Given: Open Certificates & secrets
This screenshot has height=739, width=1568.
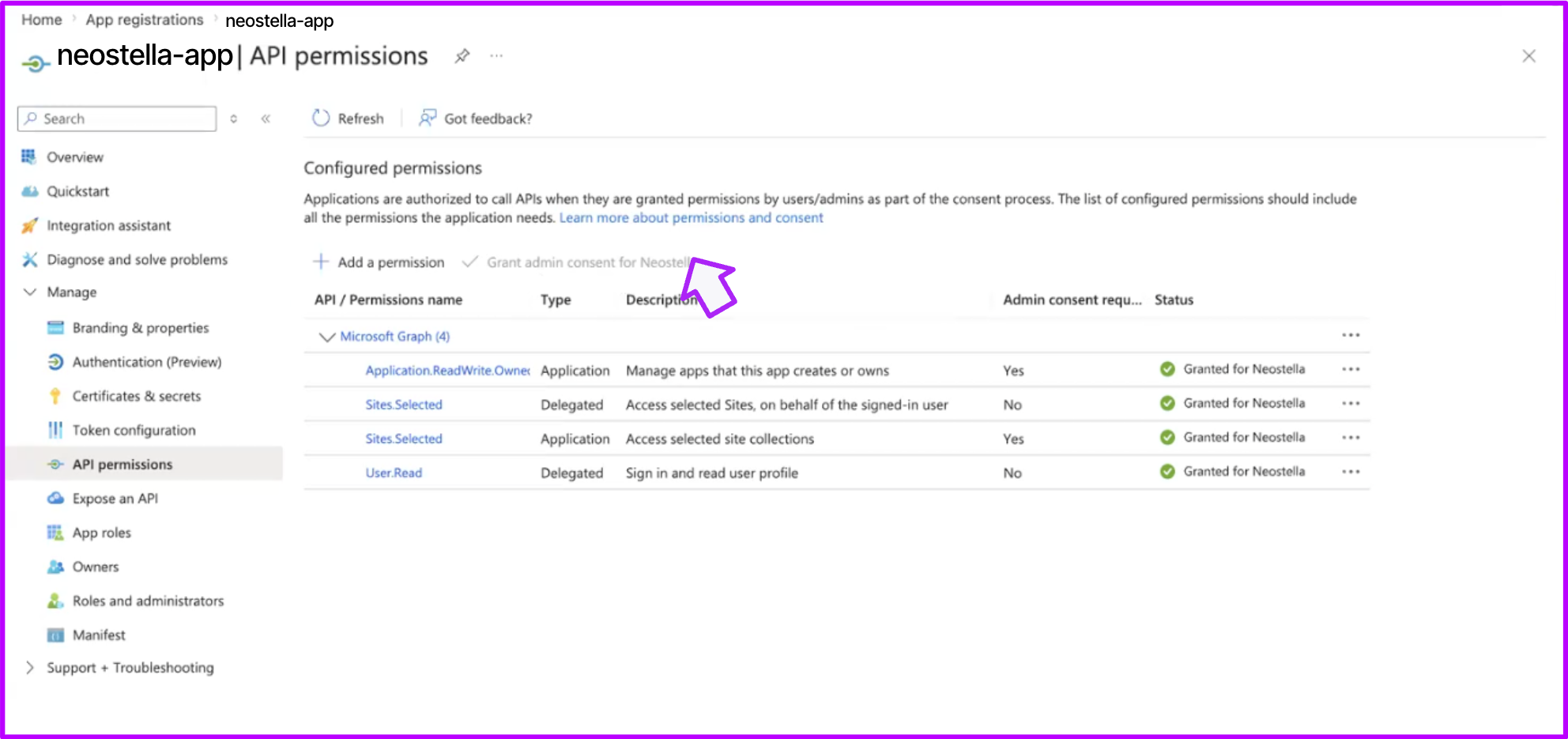Looking at the screenshot, I should pyautogui.click(x=137, y=396).
